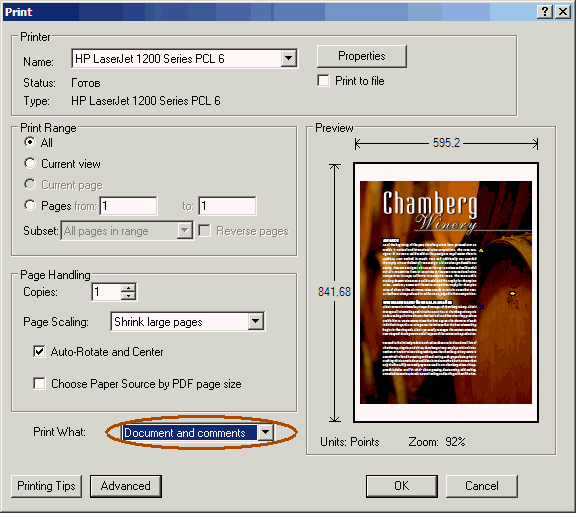Click the Chamberg Winery preview thumbnail

point(446,293)
